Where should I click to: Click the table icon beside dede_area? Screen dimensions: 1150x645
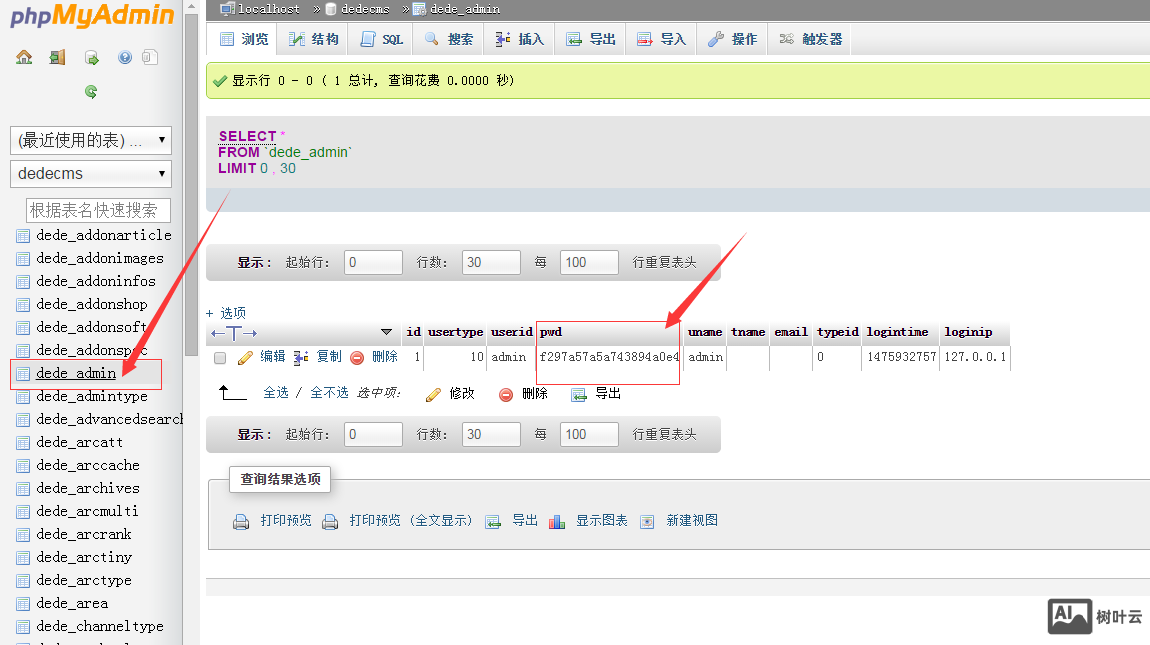pyautogui.click(x=23, y=604)
